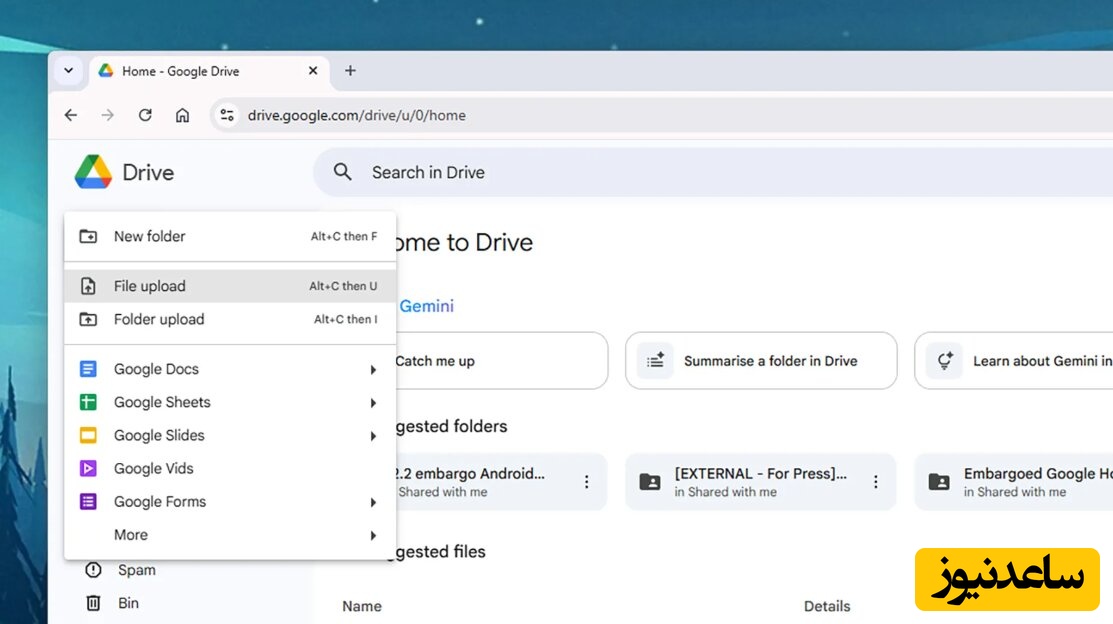This screenshot has width=1113, height=624.
Task: Expand the More submenu arrow
Action: pos(373,536)
